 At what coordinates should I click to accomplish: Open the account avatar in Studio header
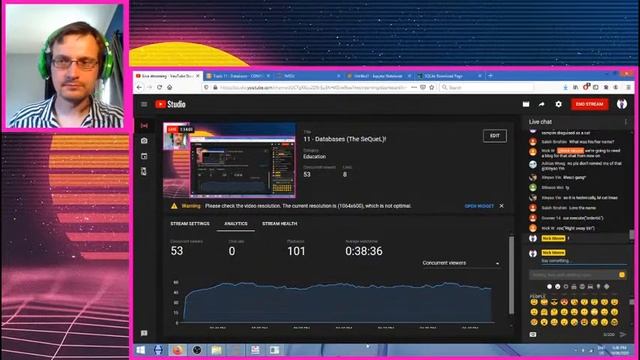coord(622,104)
